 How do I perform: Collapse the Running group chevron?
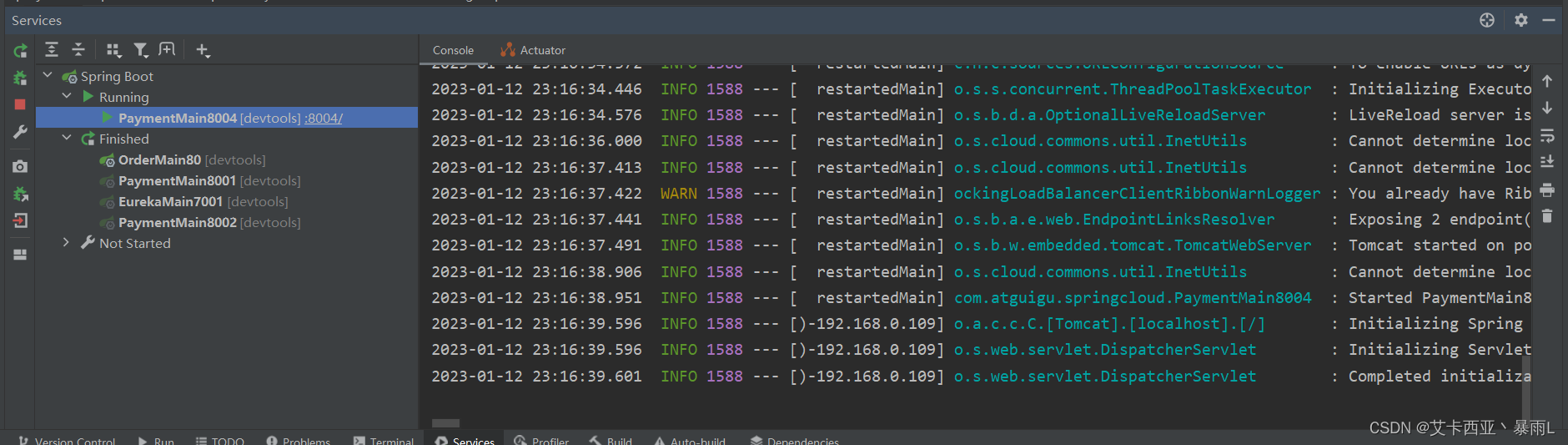point(67,97)
